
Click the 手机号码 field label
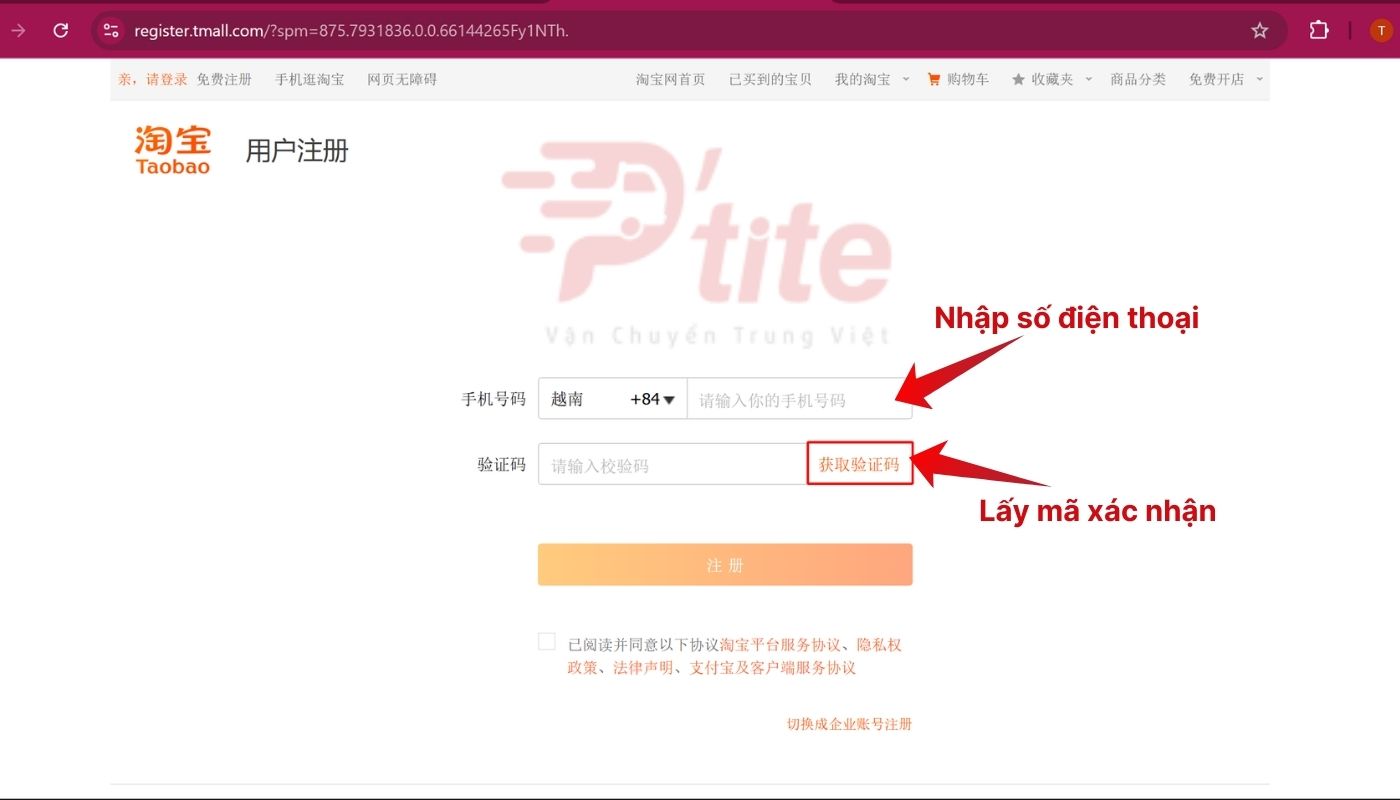pyautogui.click(x=493, y=399)
